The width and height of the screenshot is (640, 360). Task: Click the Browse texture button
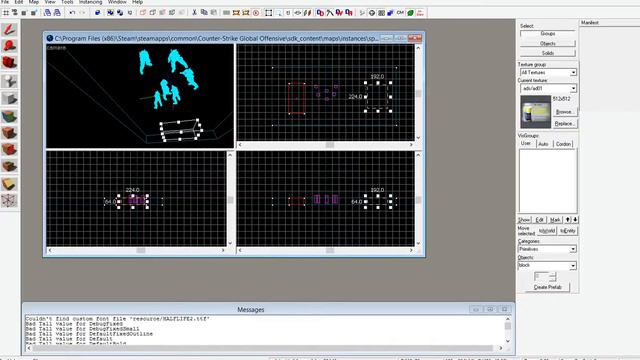565,112
